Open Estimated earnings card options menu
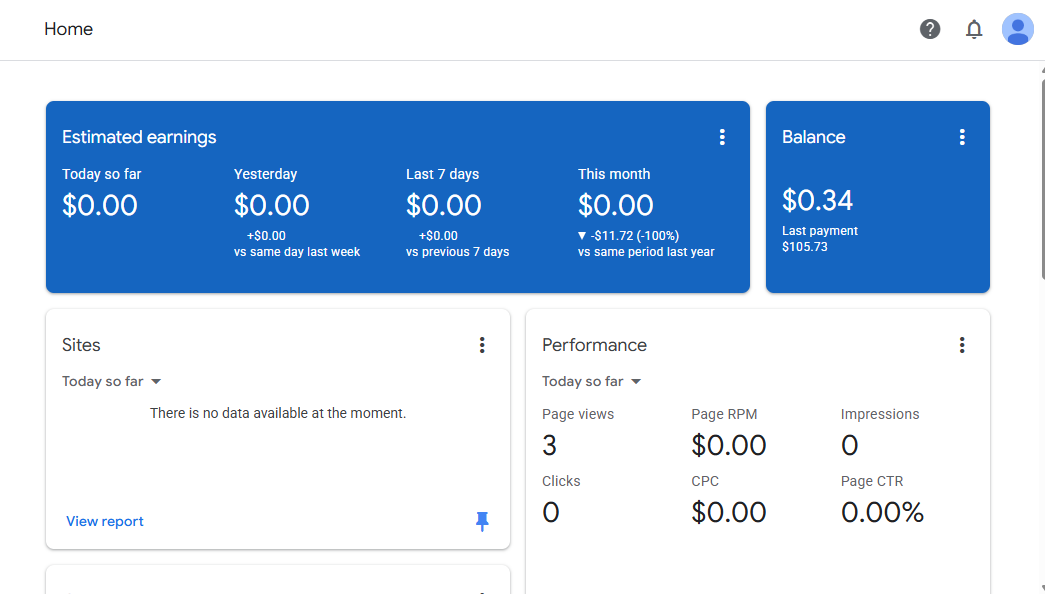This screenshot has height=594, width=1045. click(722, 138)
